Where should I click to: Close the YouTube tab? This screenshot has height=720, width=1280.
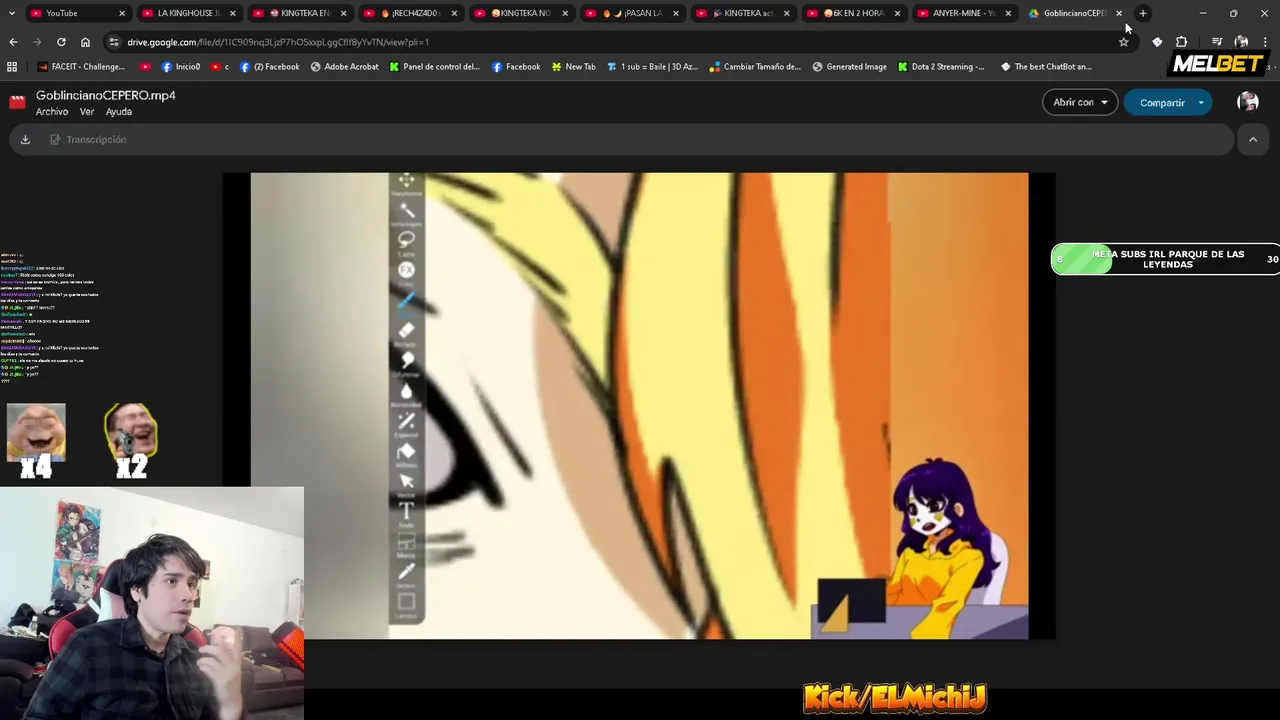[x=122, y=13]
